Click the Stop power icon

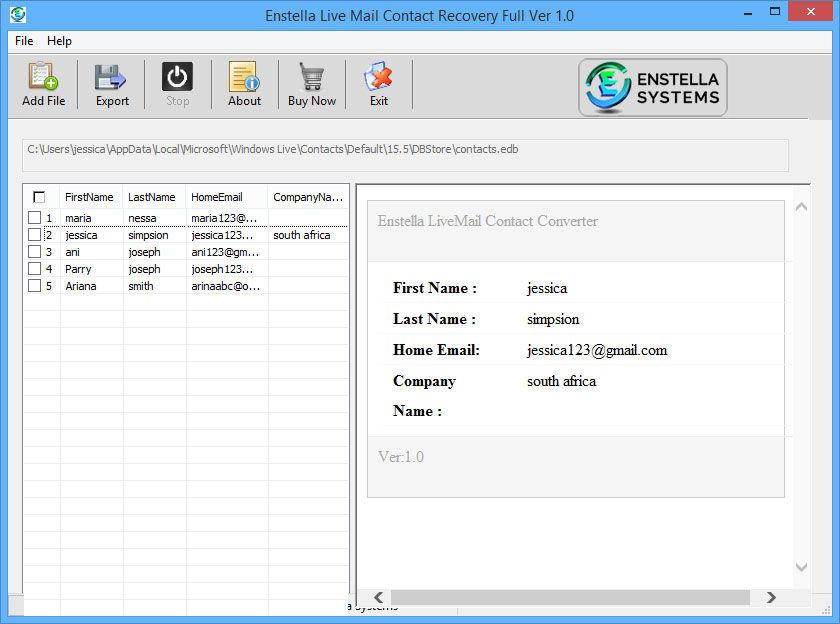tap(177, 77)
